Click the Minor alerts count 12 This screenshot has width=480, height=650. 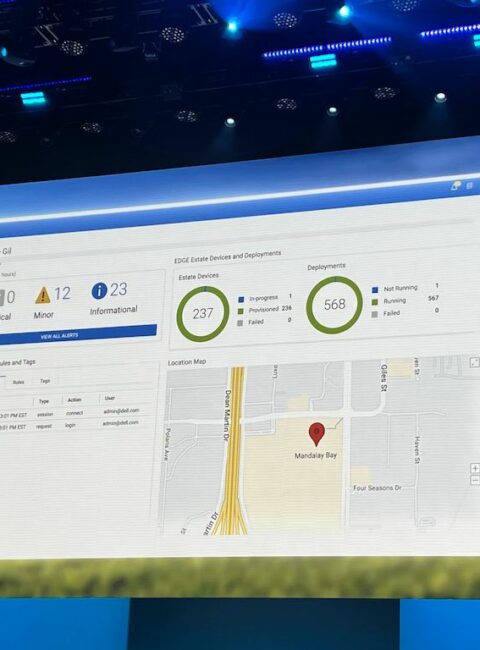(62, 293)
